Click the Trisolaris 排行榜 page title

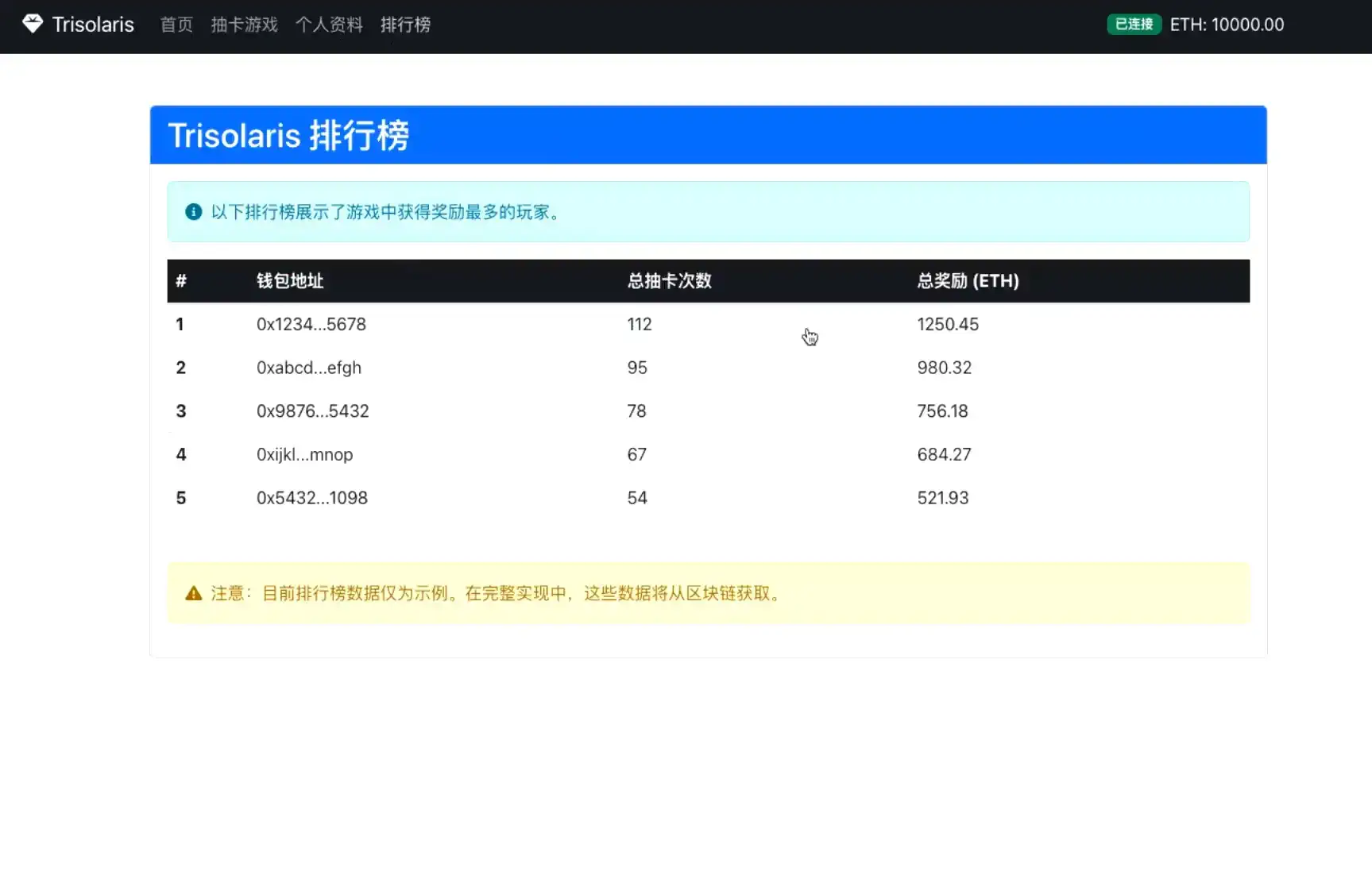point(288,135)
